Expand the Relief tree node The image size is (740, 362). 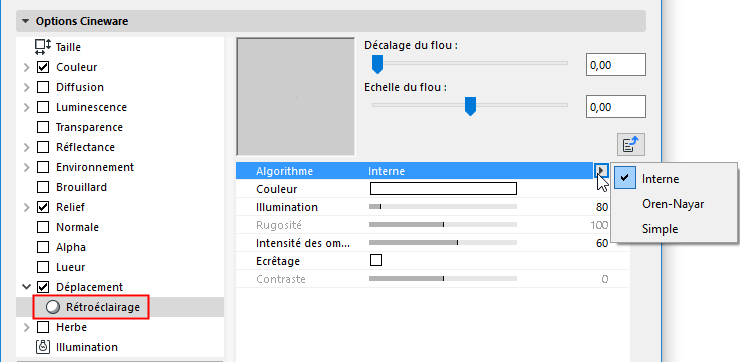click(x=26, y=207)
